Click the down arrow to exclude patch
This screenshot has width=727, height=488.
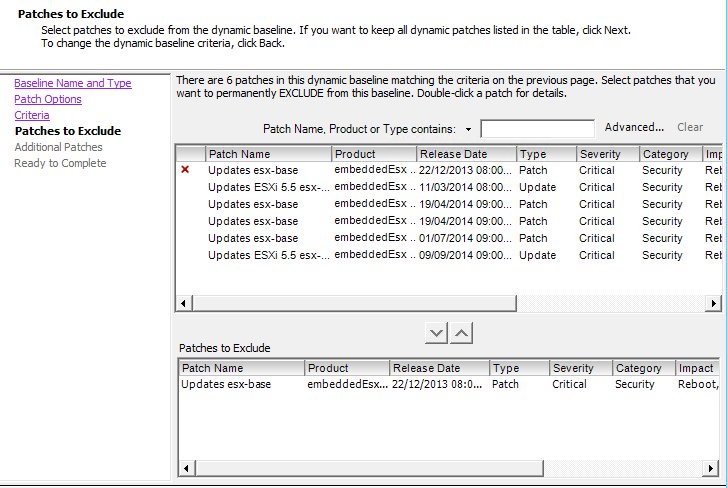click(x=436, y=333)
